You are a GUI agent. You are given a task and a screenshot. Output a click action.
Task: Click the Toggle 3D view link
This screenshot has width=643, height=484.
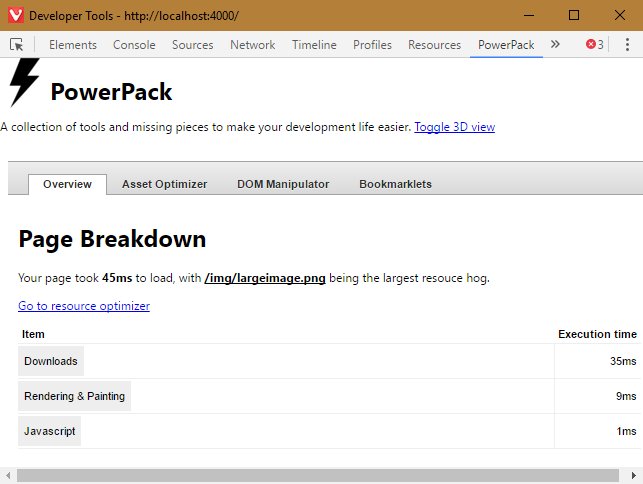click(x=454, y=127)
